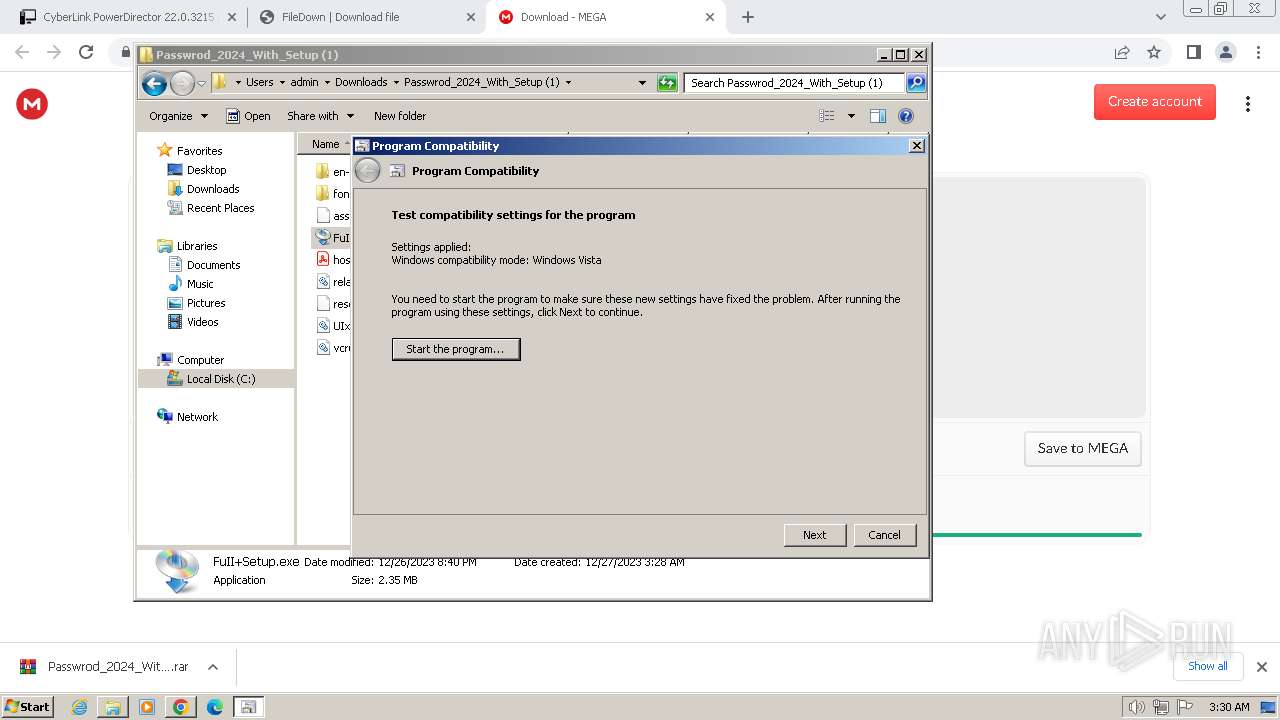Screen dimensions: 1280x720
Task: Launch Internet Explorer from taskbar
Action: 80,707
